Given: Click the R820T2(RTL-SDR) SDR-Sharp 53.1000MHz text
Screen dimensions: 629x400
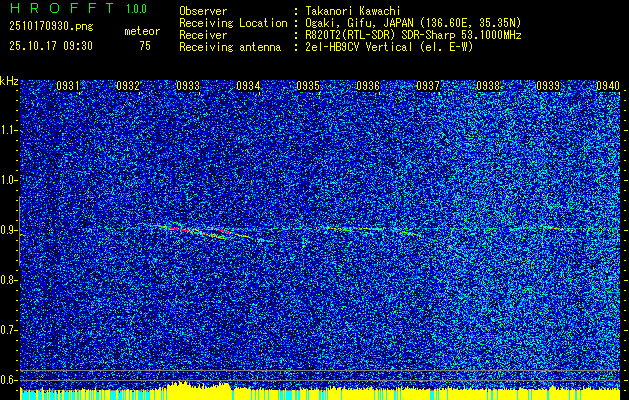Looking at the screenshot, I should coord(413,35).
